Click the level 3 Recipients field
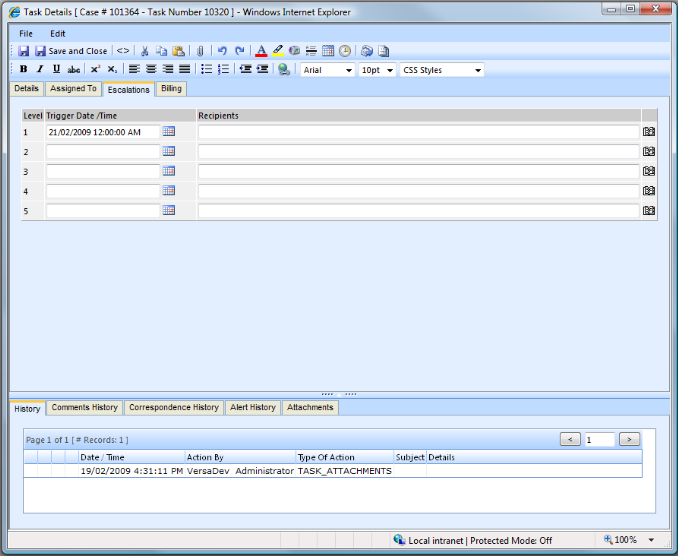This screenshot has height=556, width=678. point(419,171)
